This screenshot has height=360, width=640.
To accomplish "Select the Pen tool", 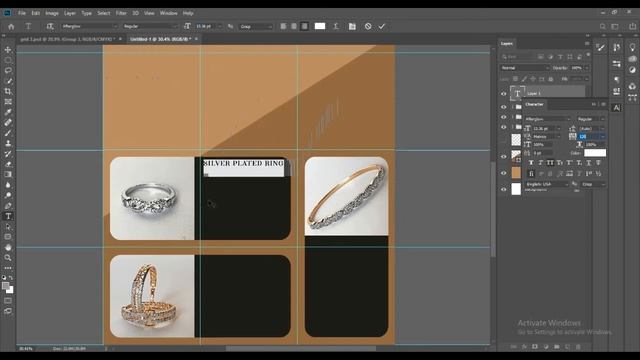I will coord(8,206).
